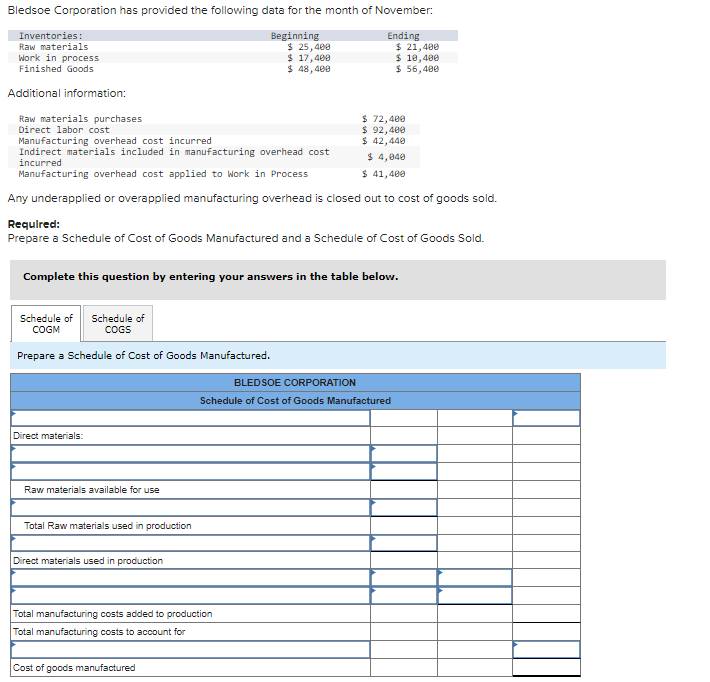Click the amount field in the row below Raw materials available

point(404,508)
